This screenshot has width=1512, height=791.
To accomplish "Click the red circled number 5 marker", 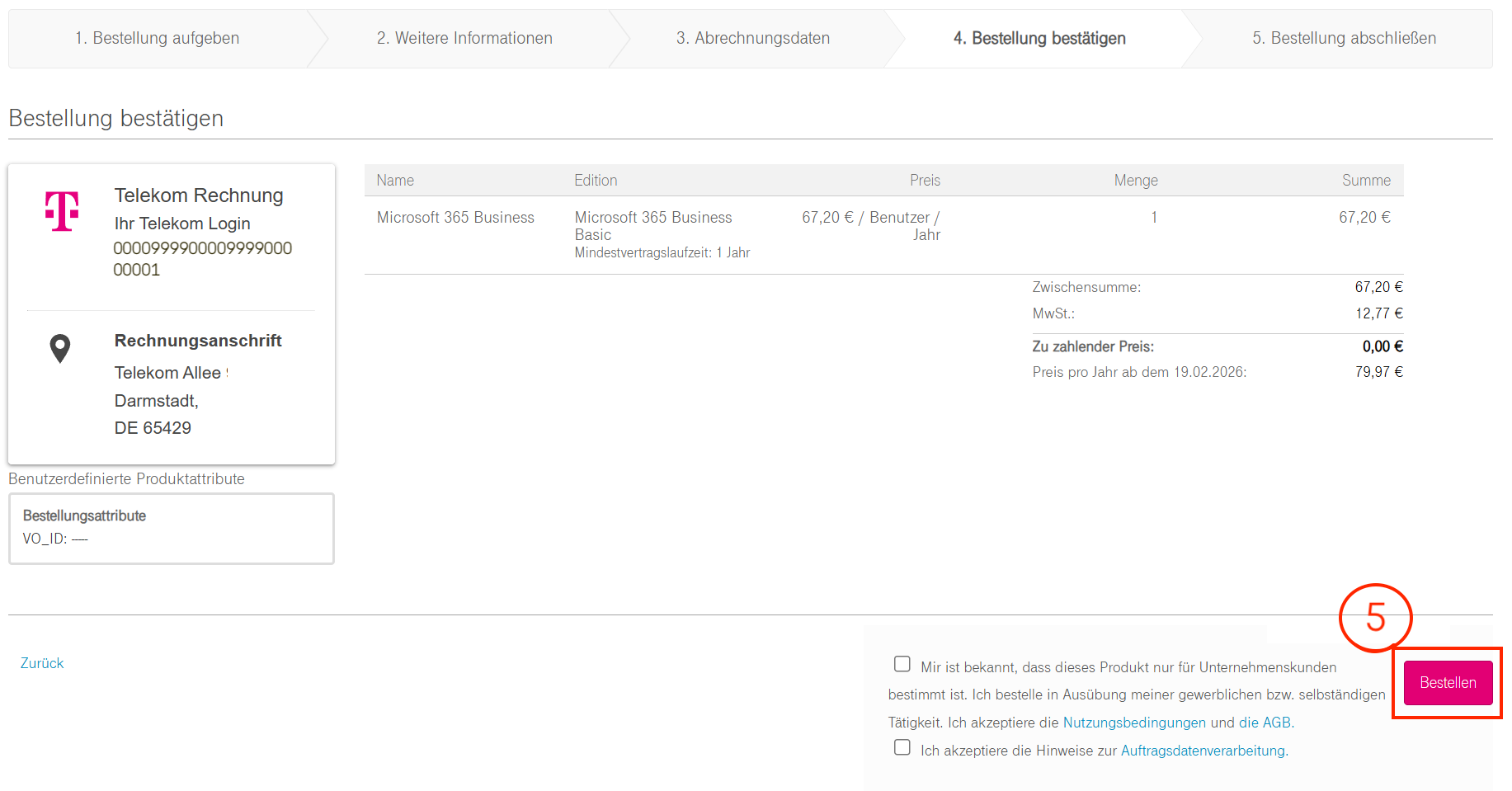I will click(1375, 617).
